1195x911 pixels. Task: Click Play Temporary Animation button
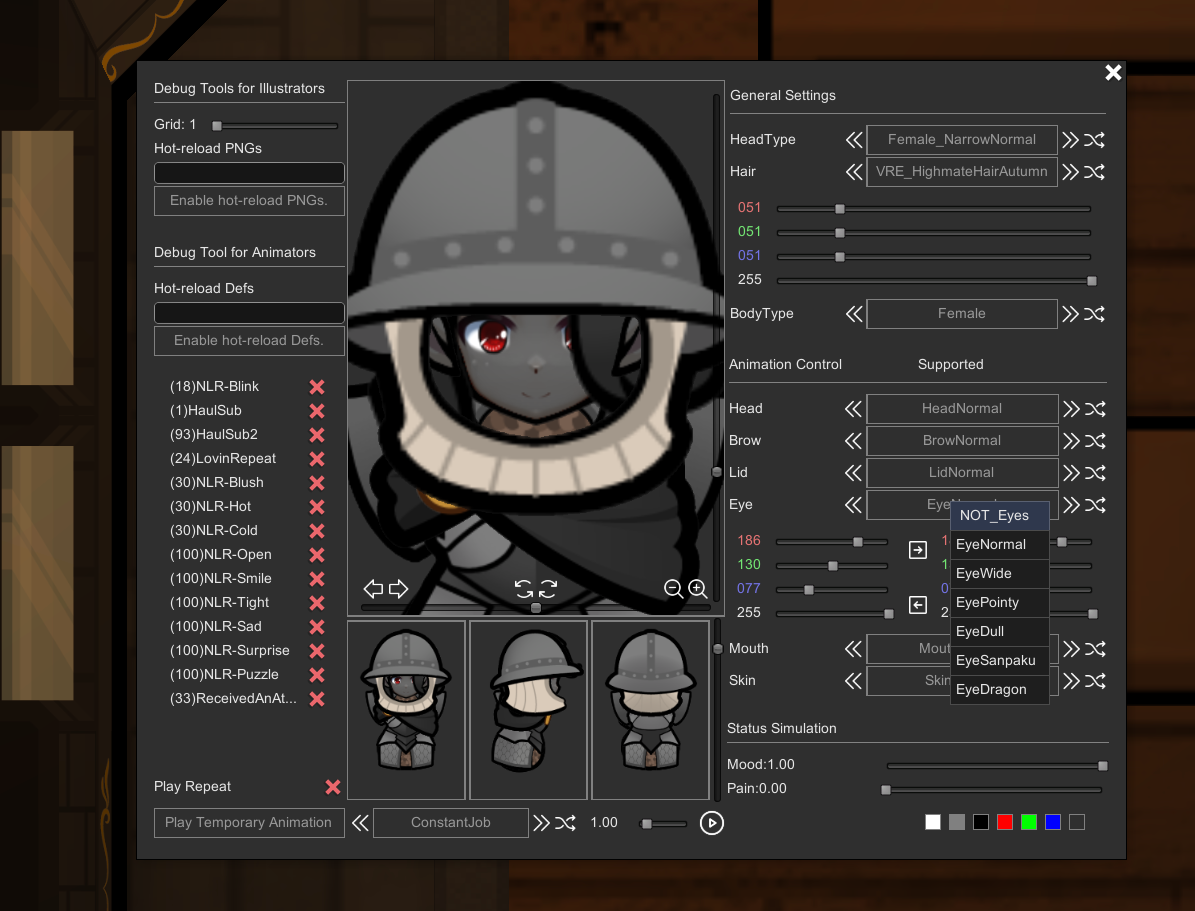(x=249, y=823)
